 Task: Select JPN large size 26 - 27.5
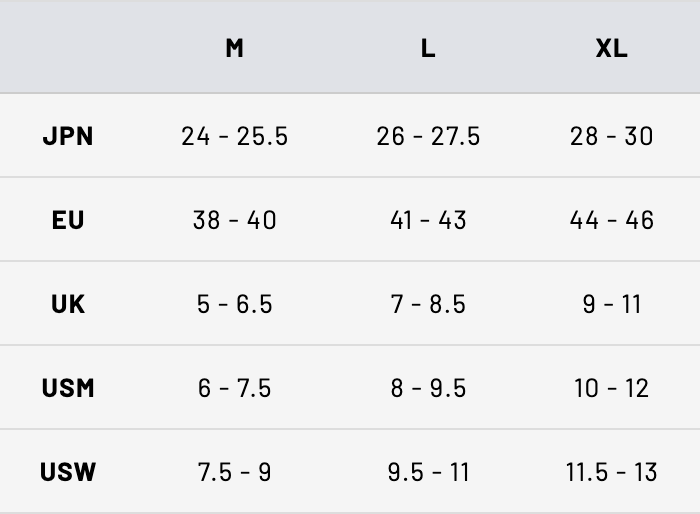coord(428,136)
